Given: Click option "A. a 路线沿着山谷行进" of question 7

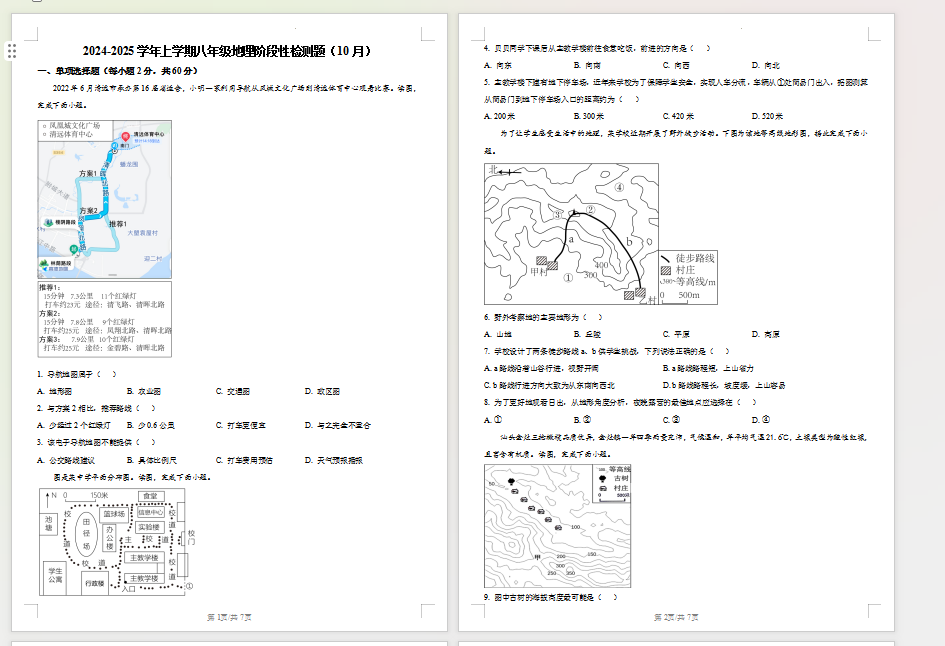Looking at the screenshot, I should [541, 368].
